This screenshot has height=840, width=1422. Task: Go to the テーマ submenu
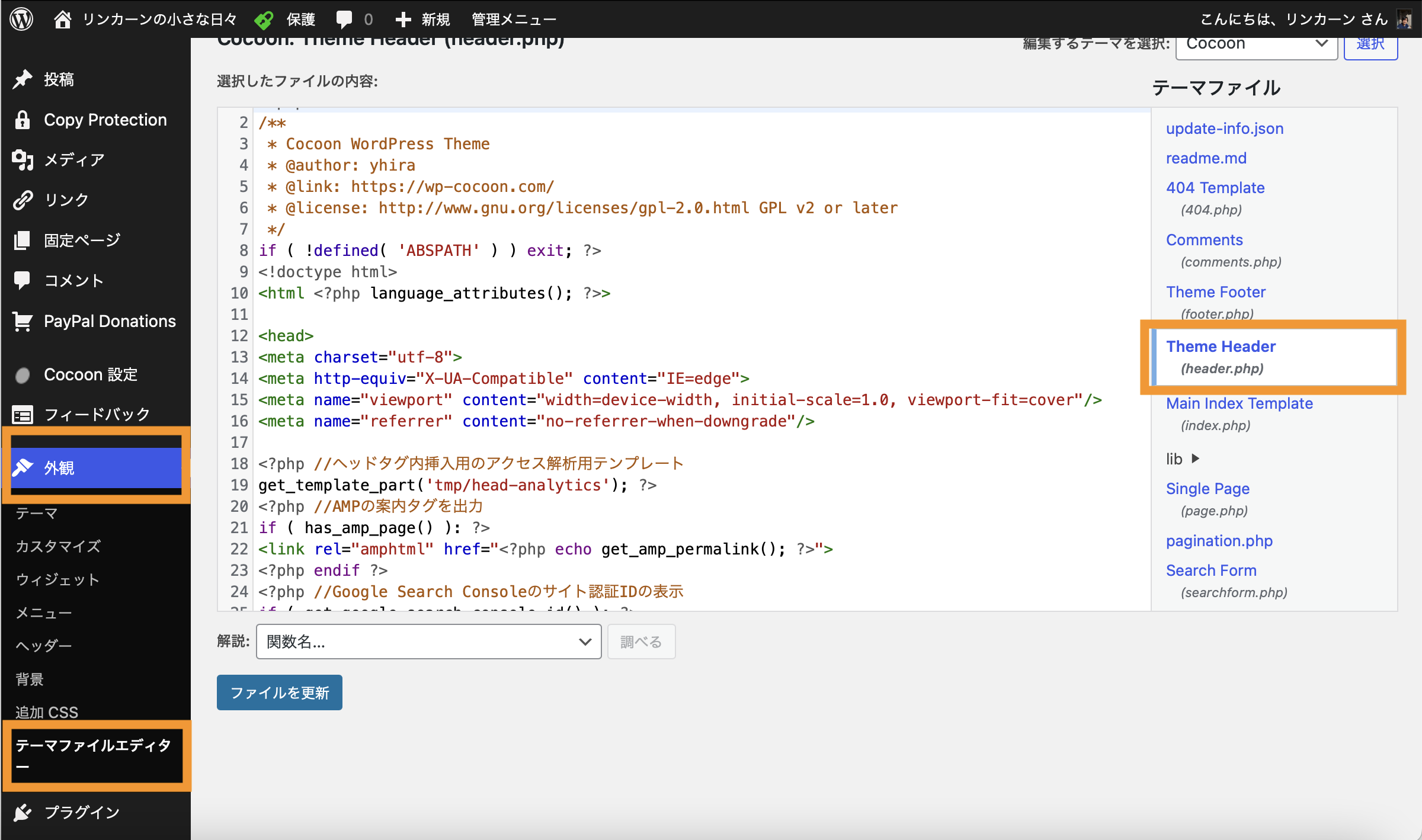click(36, 513)
